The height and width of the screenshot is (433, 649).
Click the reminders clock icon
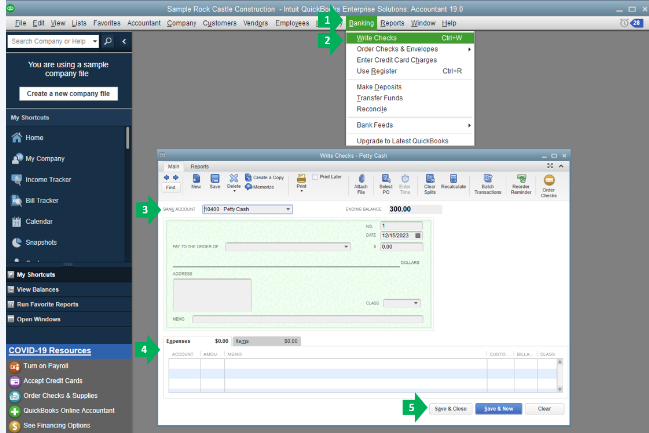point(624,23)
